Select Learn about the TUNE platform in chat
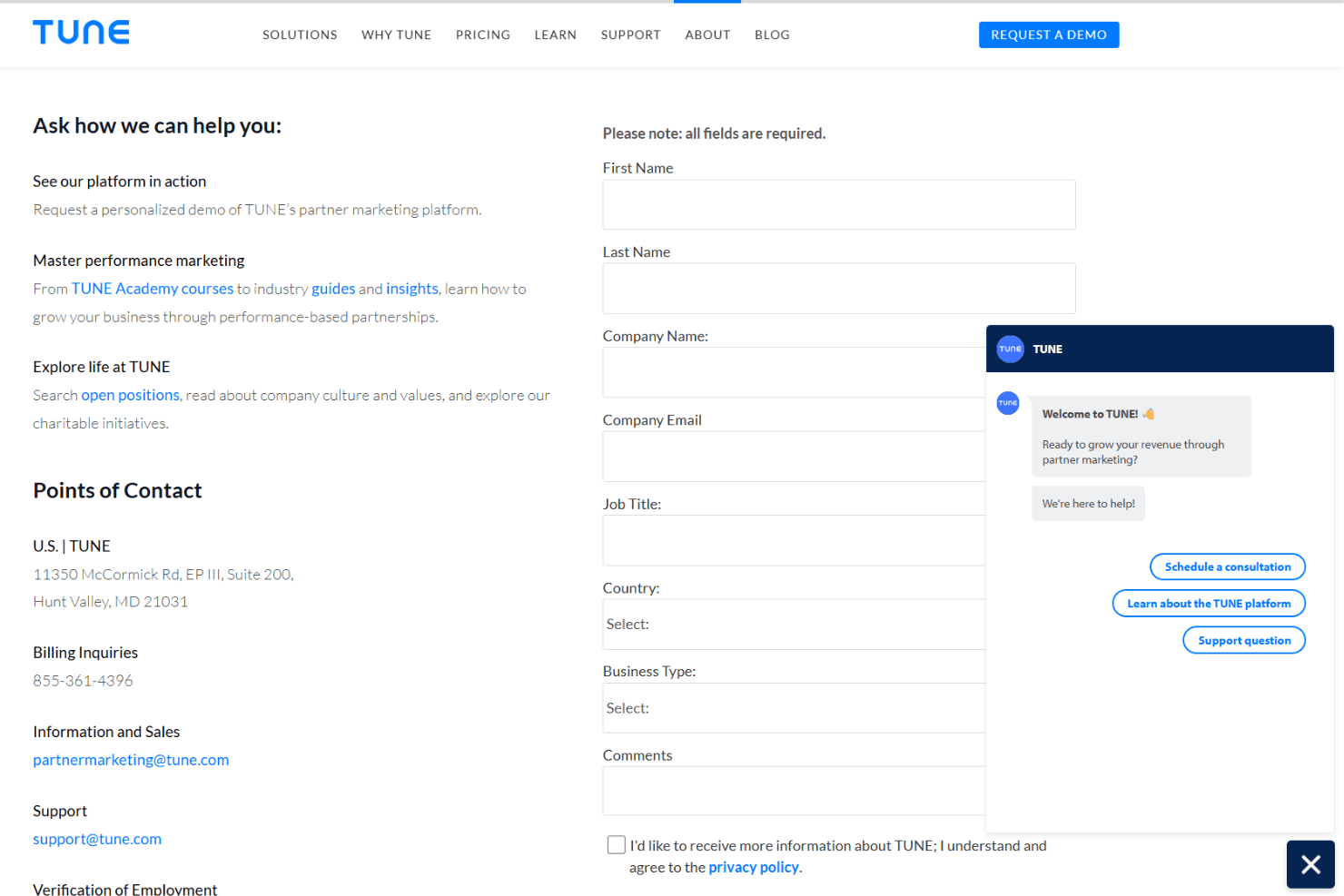The width and height of the screenshot is (1344, 896). coord(1209,604)
